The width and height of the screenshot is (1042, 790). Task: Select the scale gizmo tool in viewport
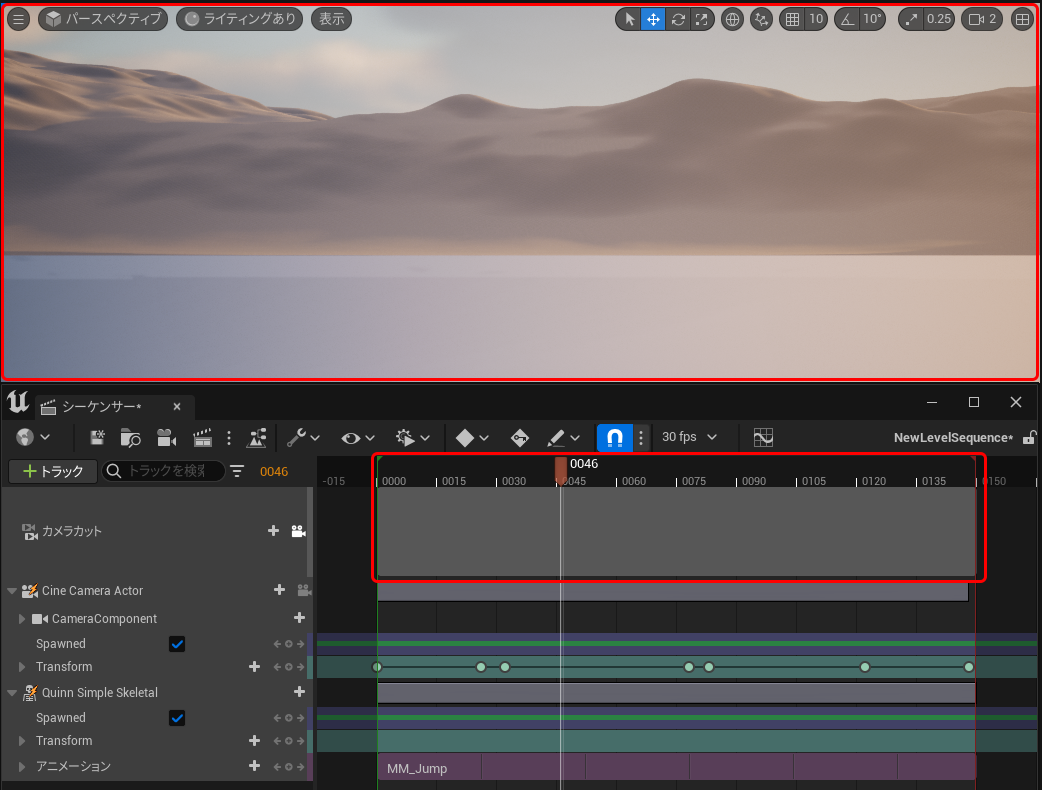[702, 19]
